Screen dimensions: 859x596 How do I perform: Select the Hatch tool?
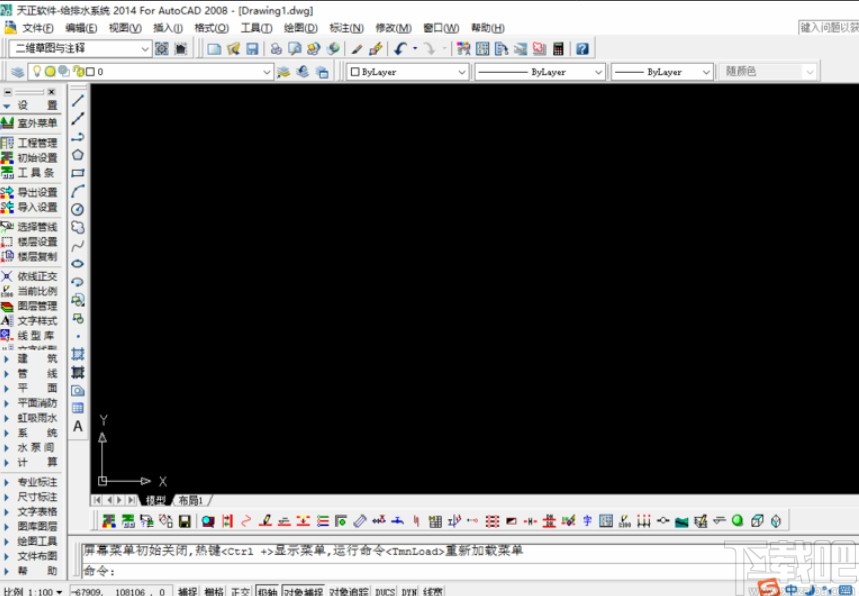click(78, 354)
